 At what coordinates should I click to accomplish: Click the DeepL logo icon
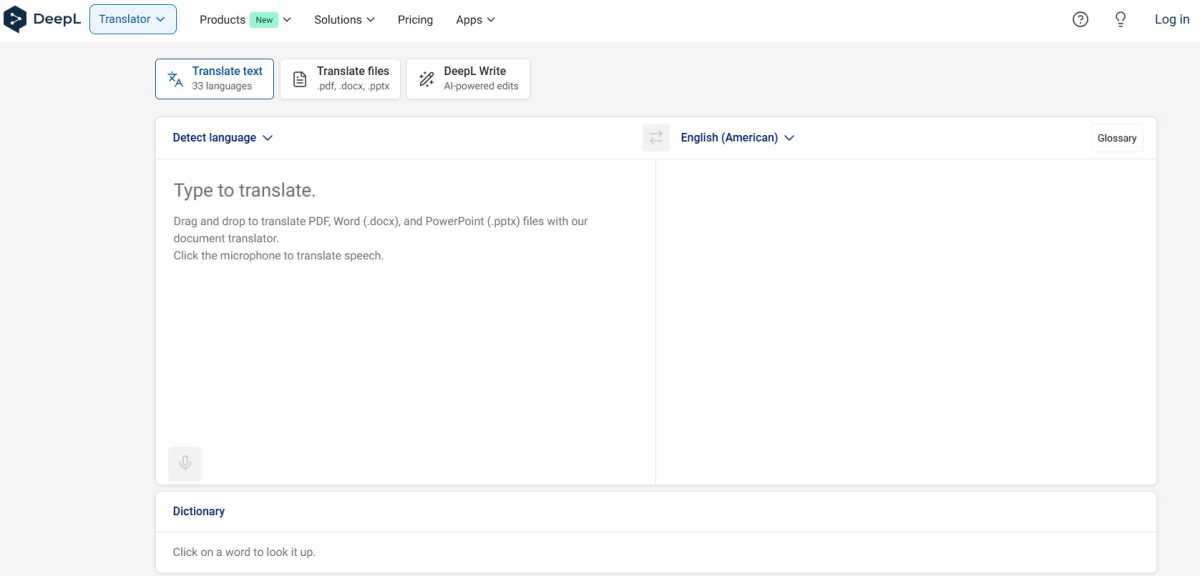click(15, 19)
